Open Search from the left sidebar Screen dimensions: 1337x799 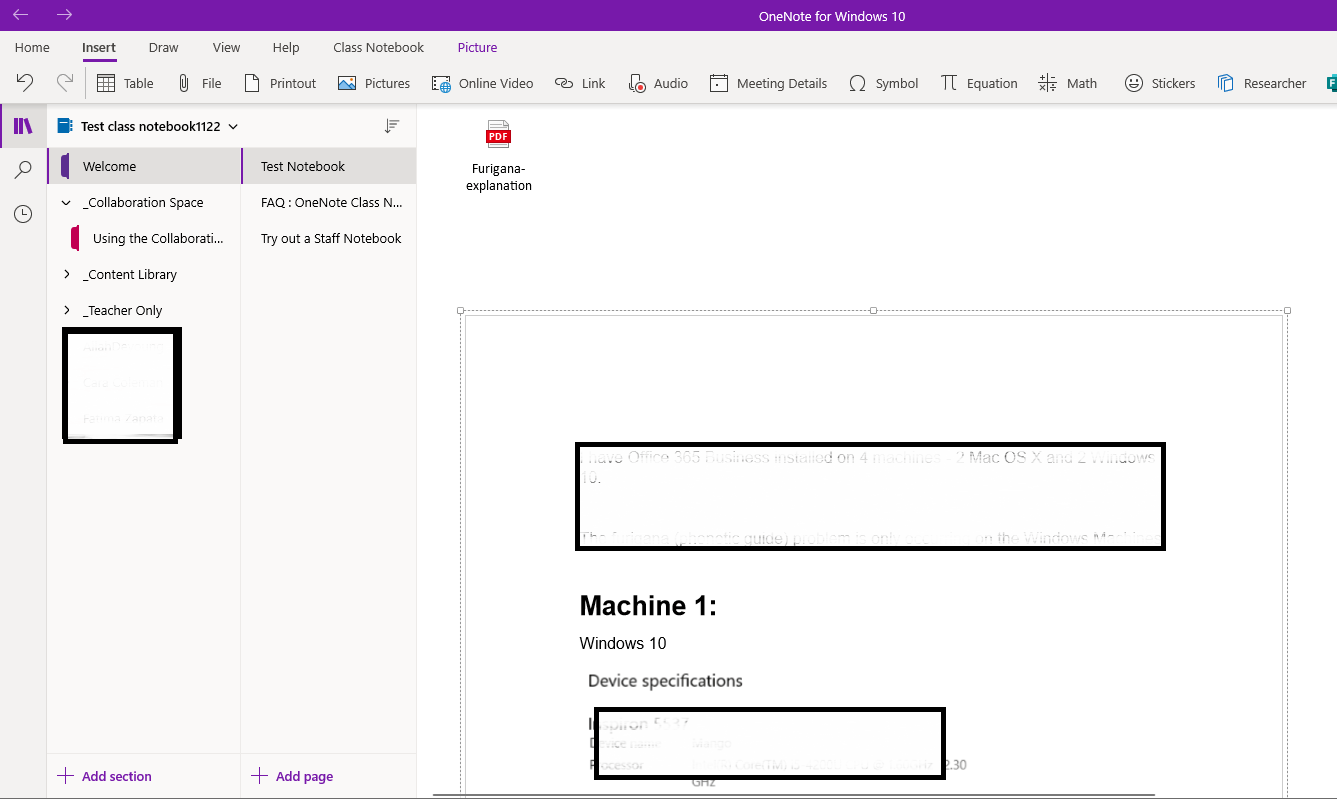(x=23, y=170)
